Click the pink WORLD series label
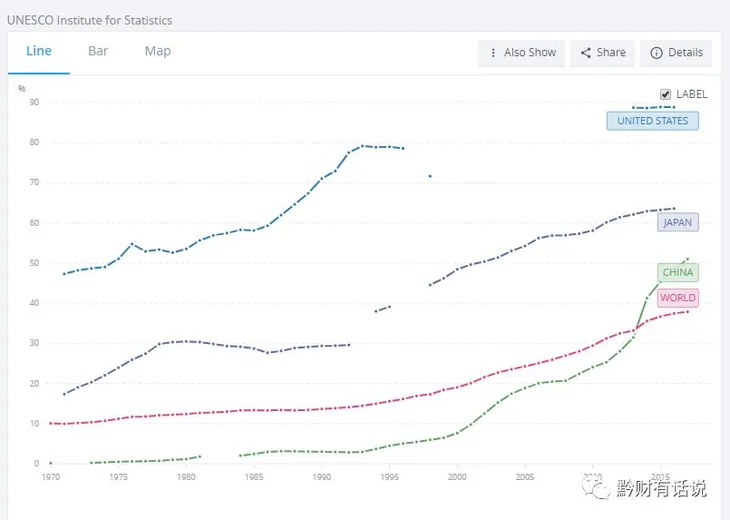This screenshot has height=520, width=730. click(678, 298)
